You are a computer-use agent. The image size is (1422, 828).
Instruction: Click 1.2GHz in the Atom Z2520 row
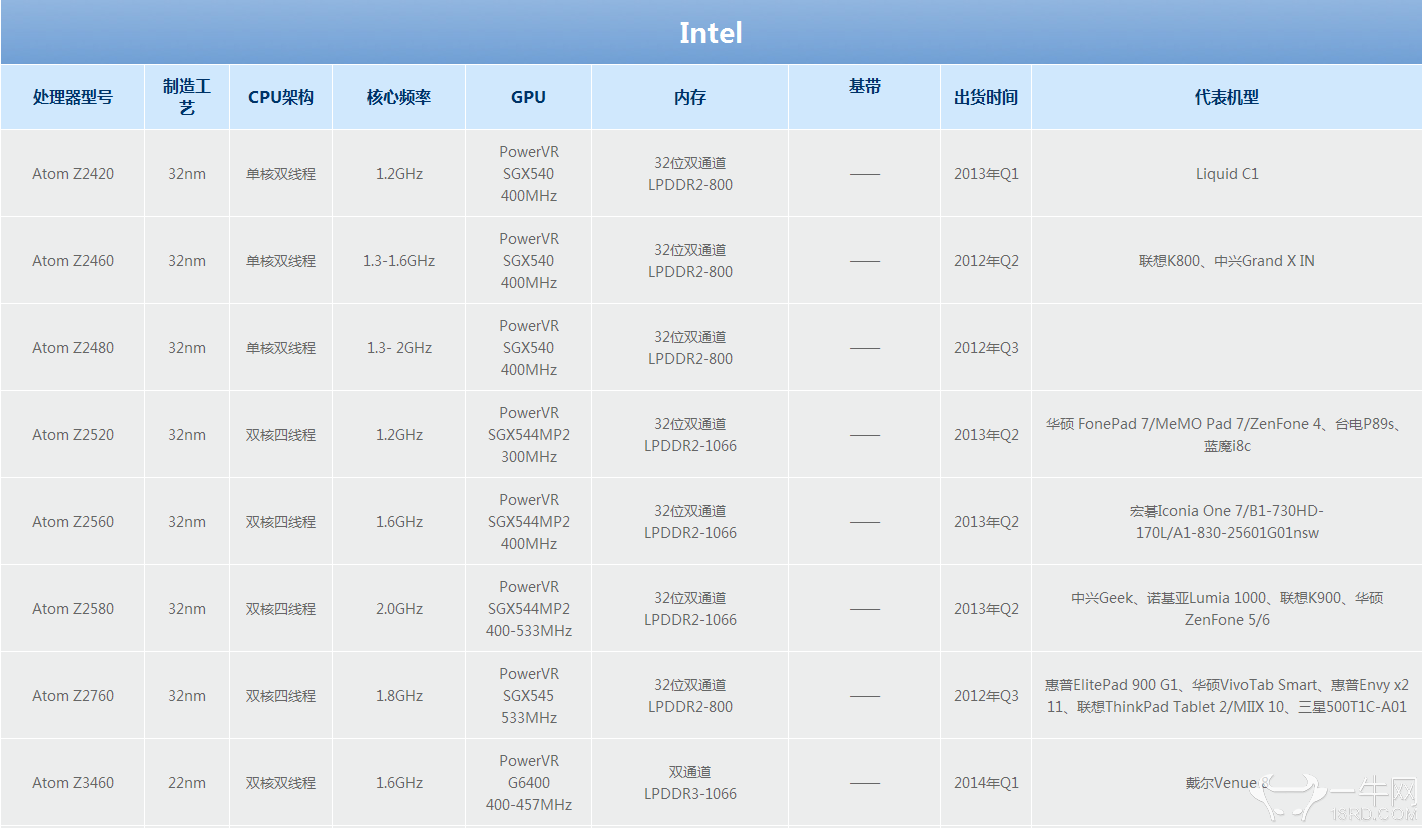pos(399,435)
